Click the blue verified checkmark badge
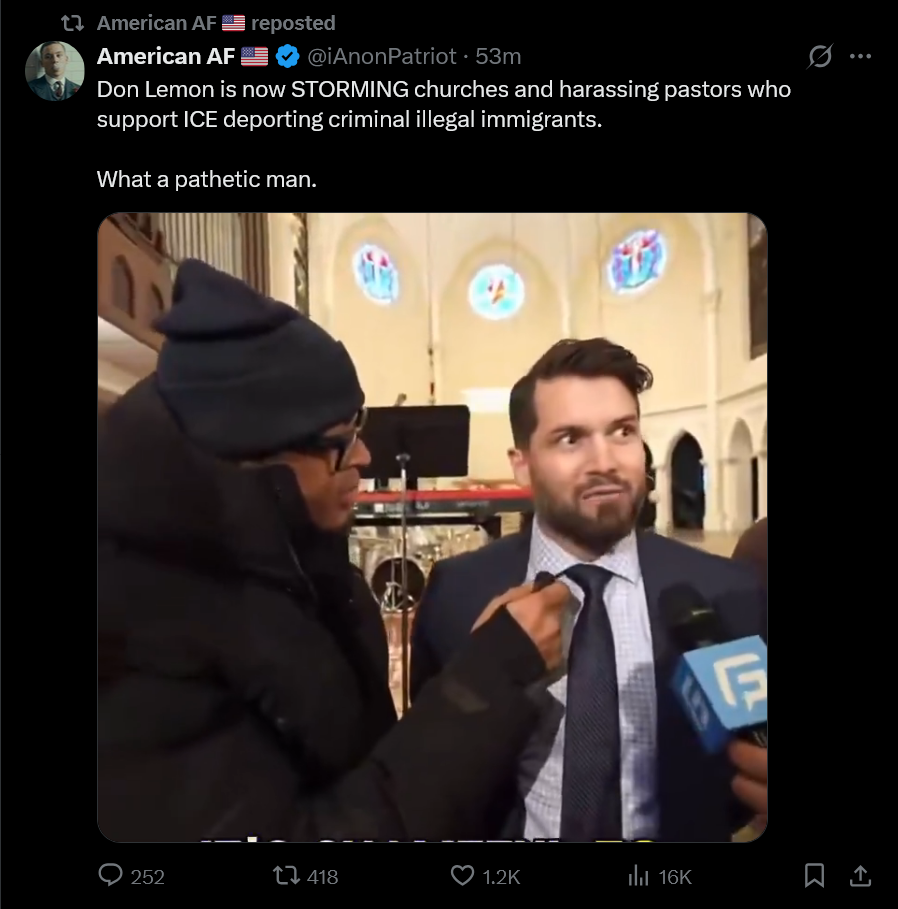This screenshot has width=898, height=909. (287, 56)
